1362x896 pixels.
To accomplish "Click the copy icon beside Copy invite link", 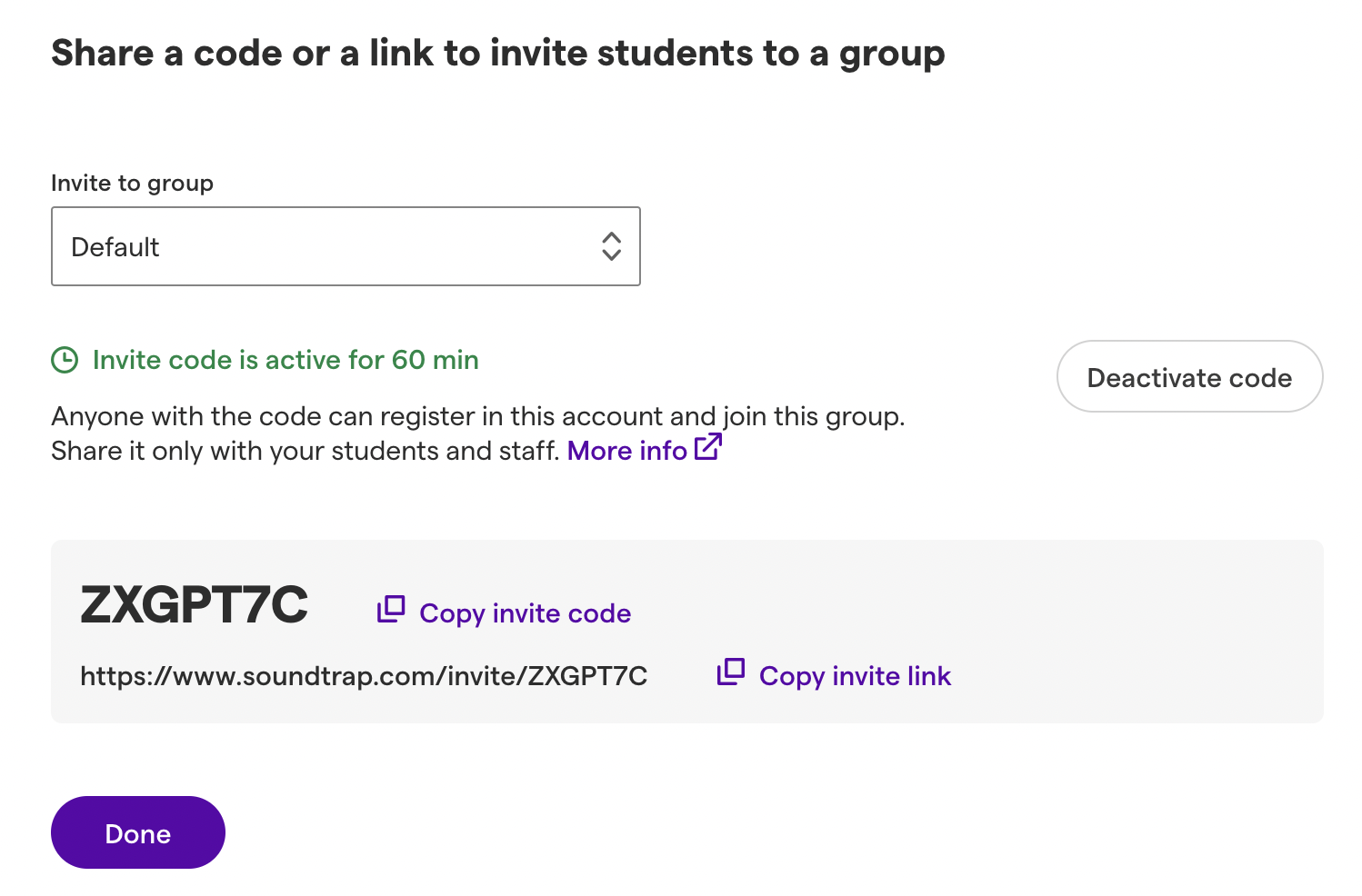I will (731, 672).
